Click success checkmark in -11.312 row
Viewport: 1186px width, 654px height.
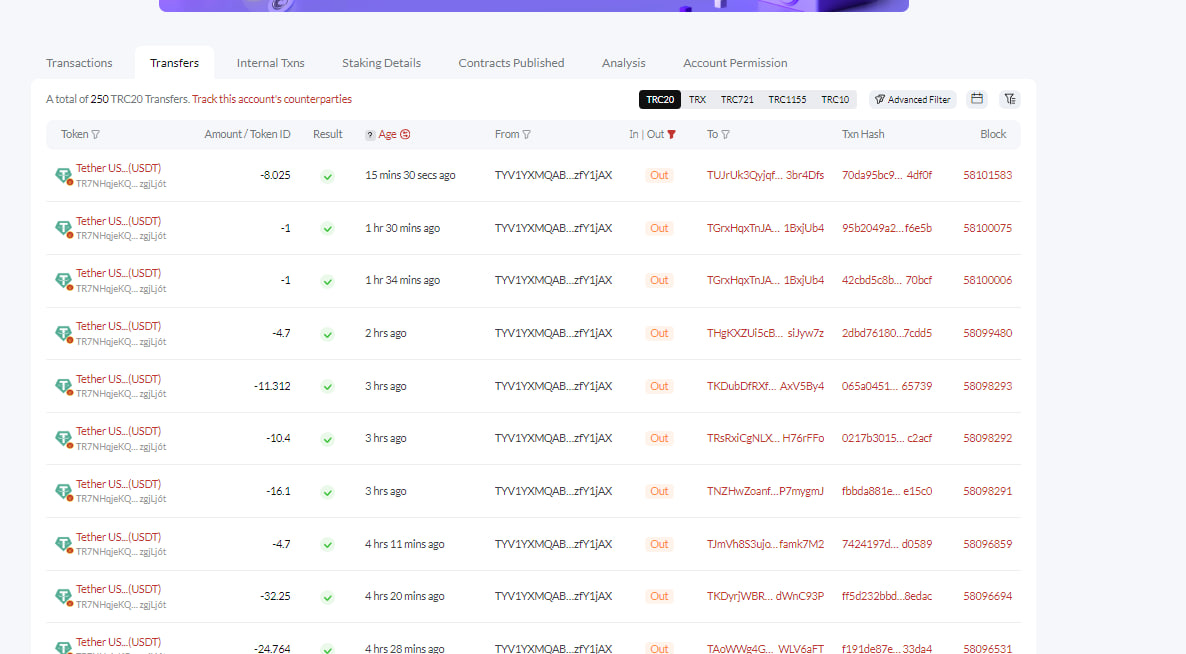point(328,386)
